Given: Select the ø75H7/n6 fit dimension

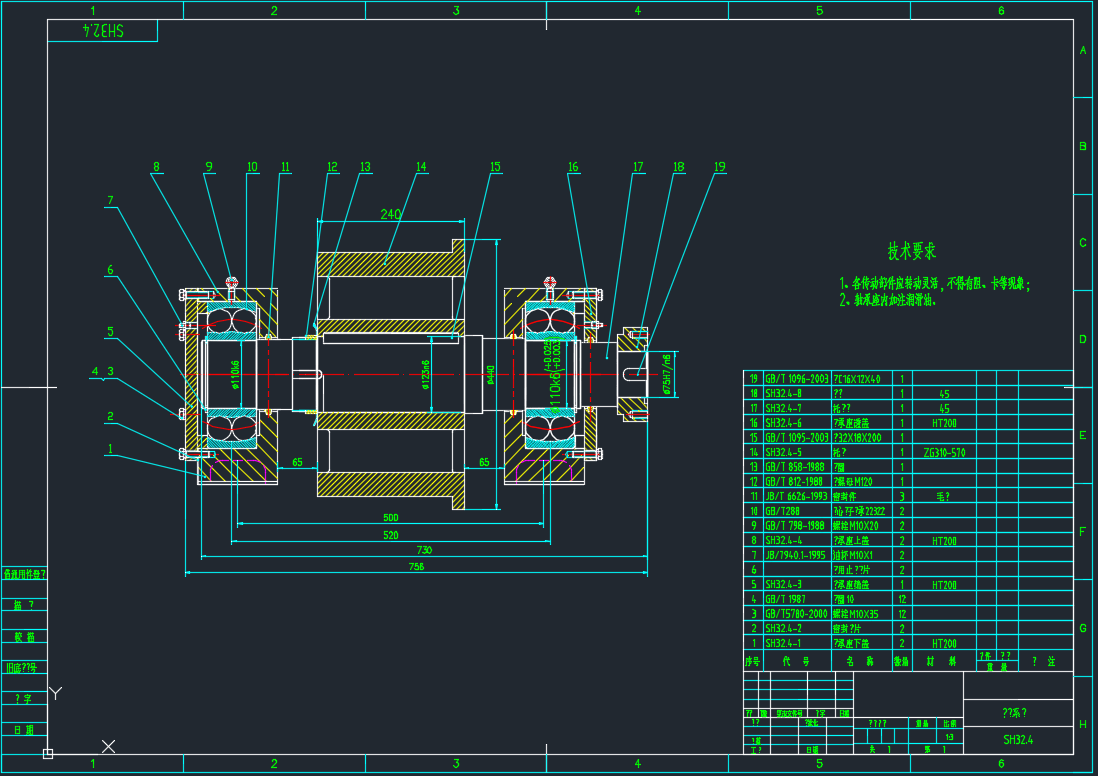Looking at the screenshot, I should 667,374.
